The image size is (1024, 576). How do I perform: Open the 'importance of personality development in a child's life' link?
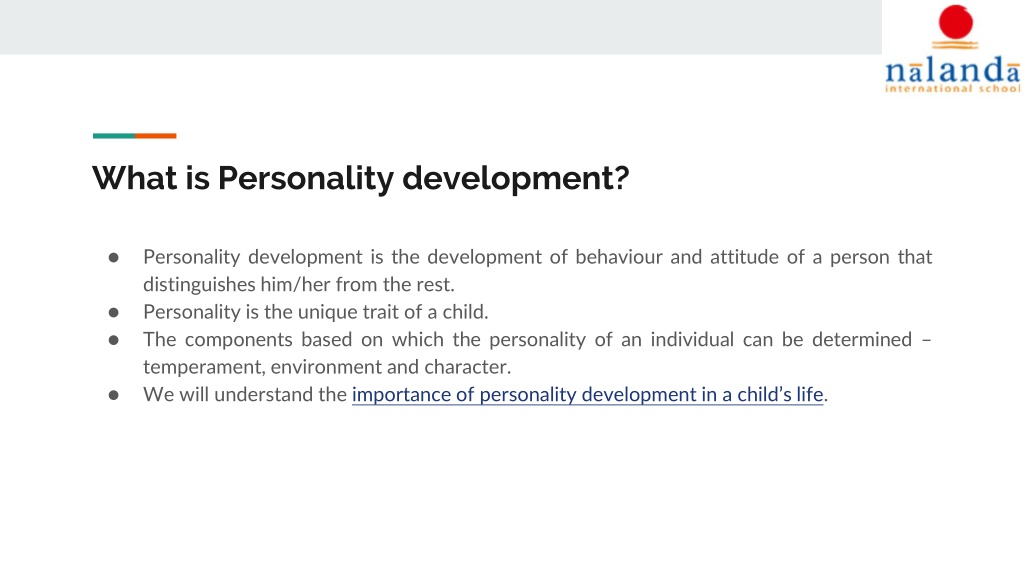pyautogui.click(x=587, y=394)
